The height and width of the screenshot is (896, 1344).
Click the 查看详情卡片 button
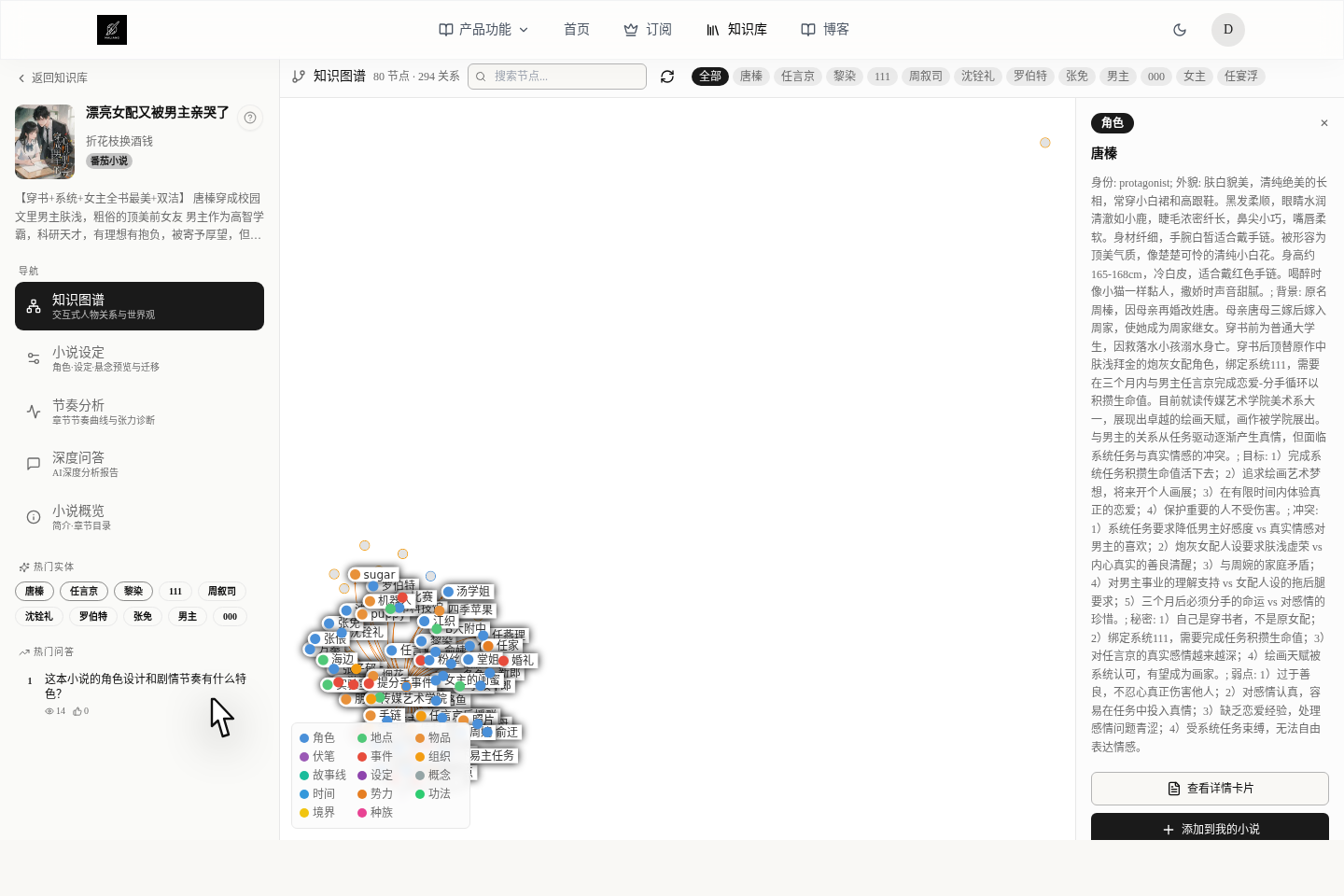(x=1210, y=789)
